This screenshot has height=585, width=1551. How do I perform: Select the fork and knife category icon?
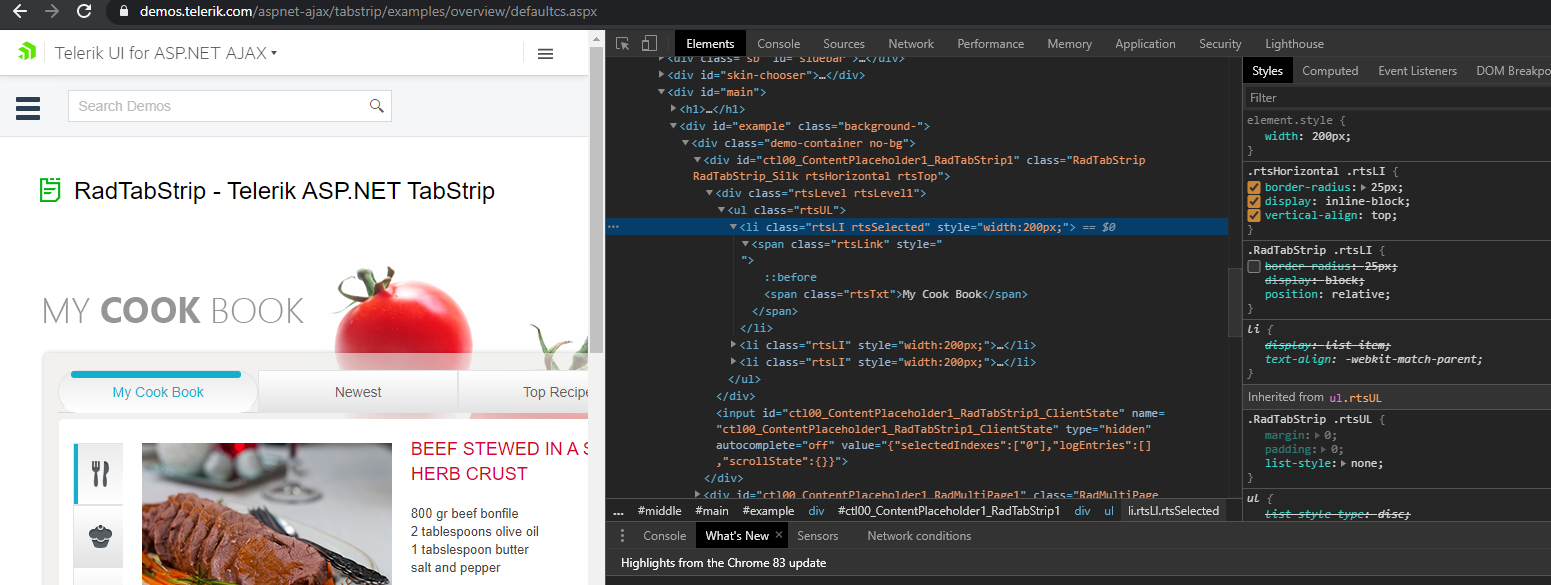pos(99,473)
